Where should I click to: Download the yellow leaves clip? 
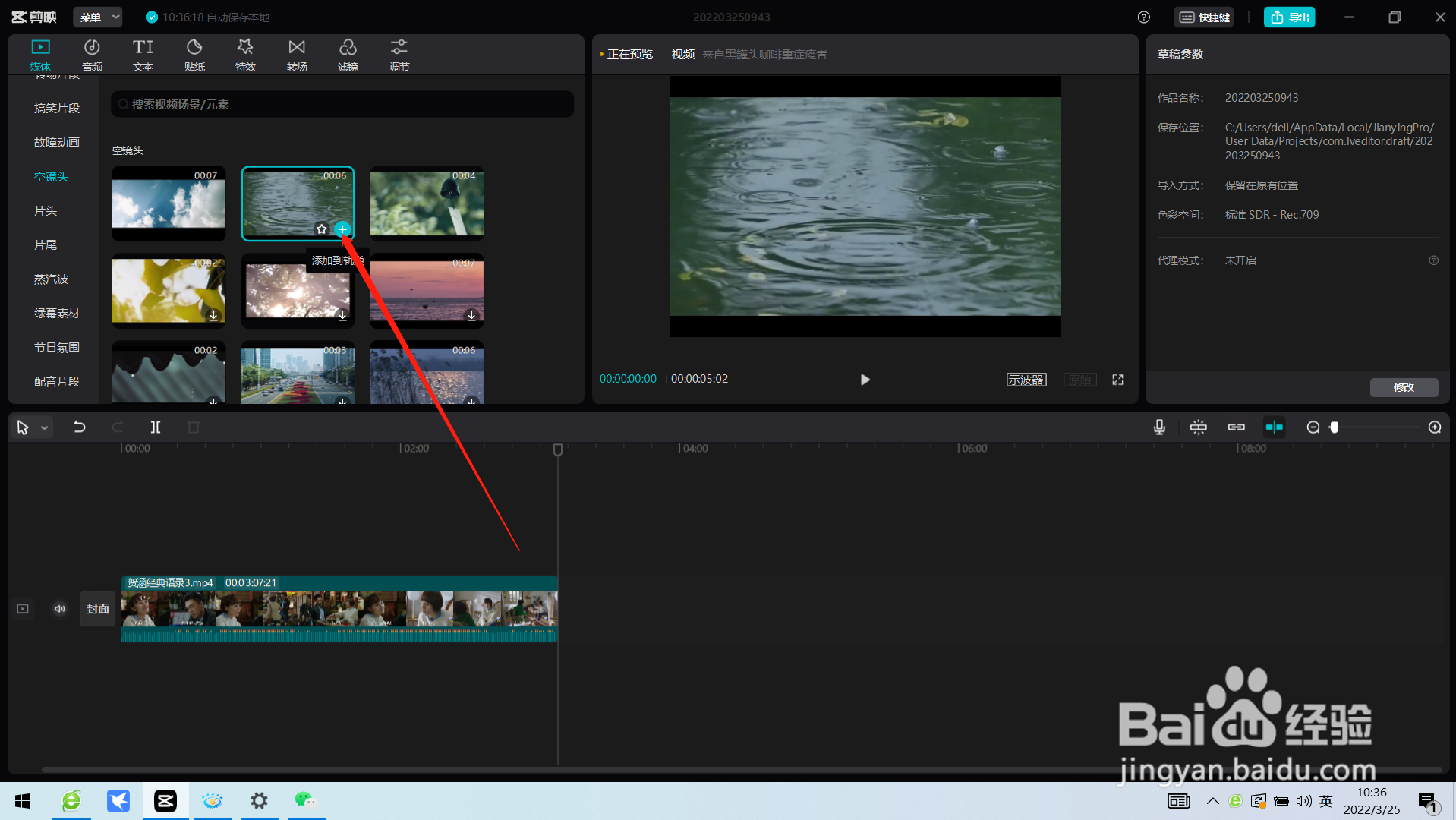coord(213,315)
